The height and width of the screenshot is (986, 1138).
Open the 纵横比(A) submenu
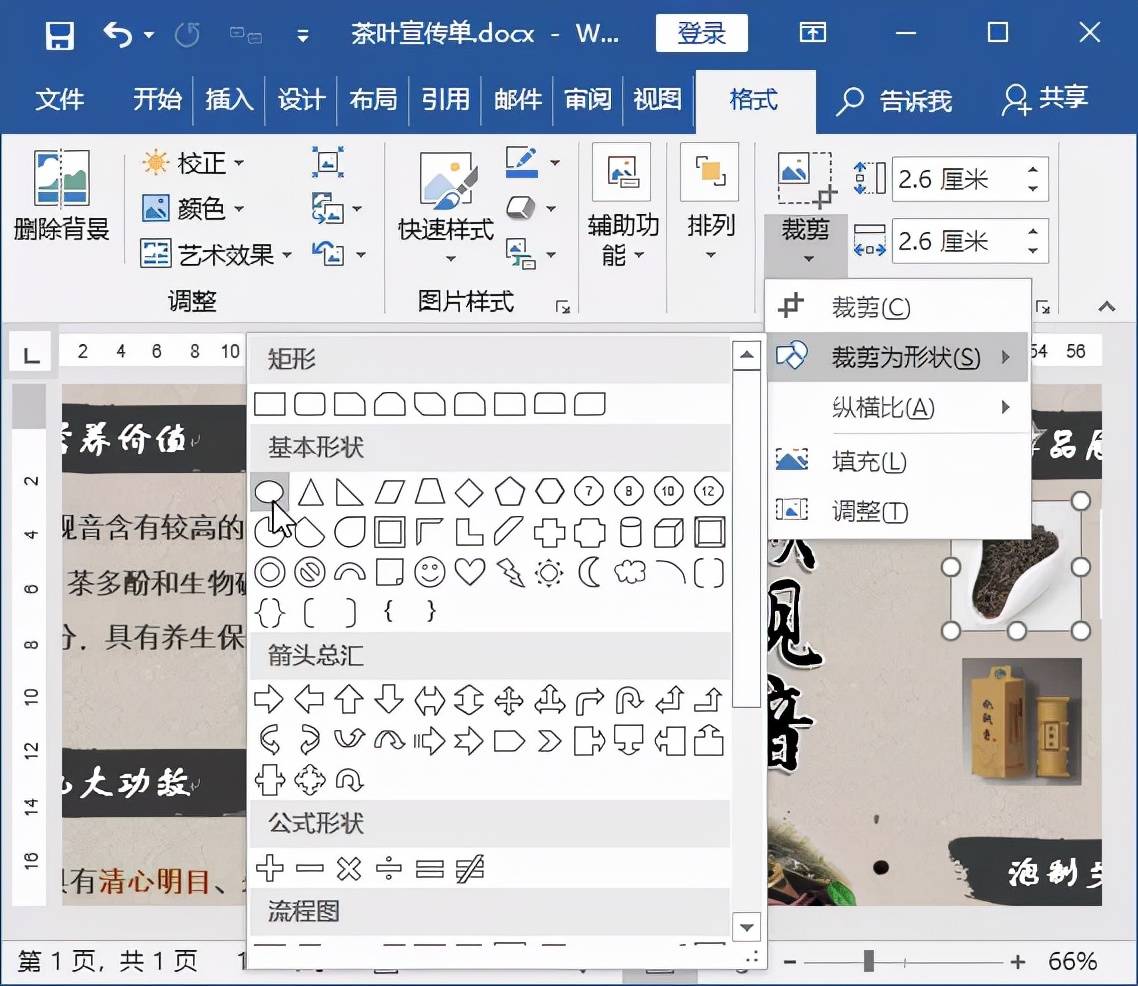click(x=898, y=407)
